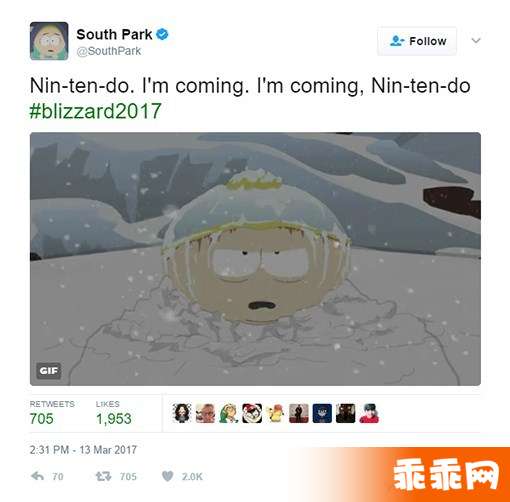The height and width of the screenshot is (502, 510).
Task: View the 1,953 likes list
Action: click(x=114, y=413)
